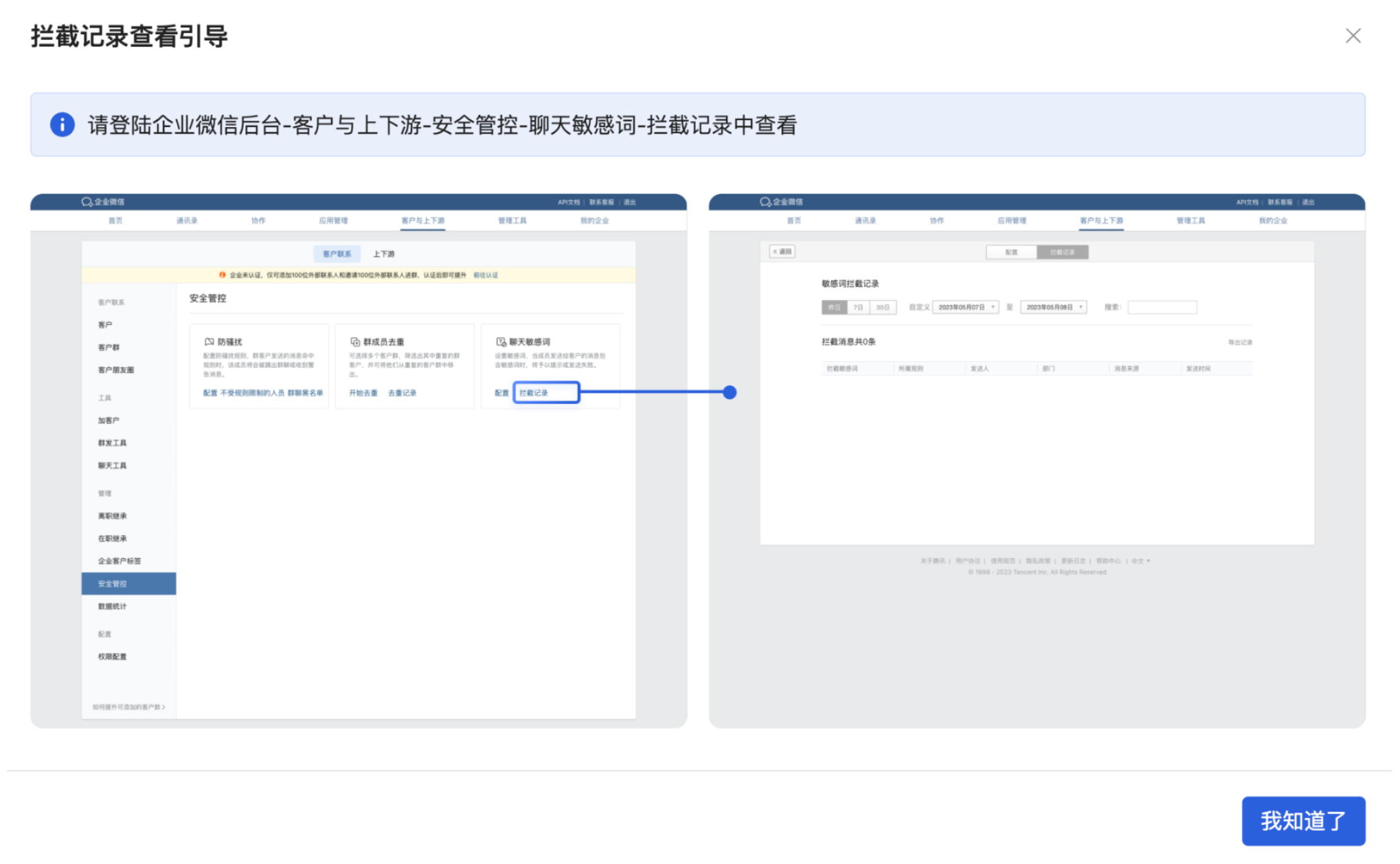
Task: Click 前往认证 link in left screenshot
Action: 486,275
